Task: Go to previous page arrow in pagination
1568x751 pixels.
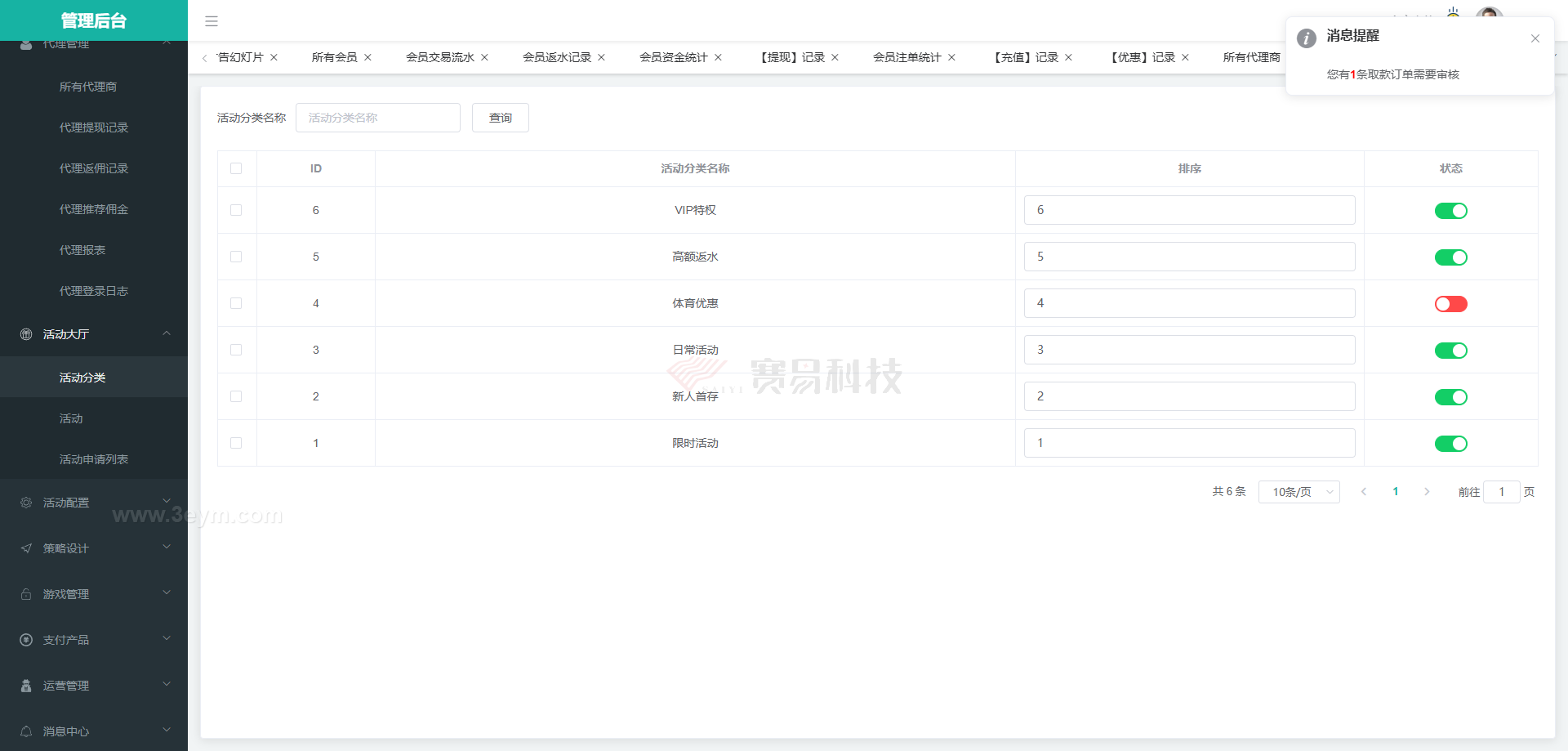Action: point(1364,492)
